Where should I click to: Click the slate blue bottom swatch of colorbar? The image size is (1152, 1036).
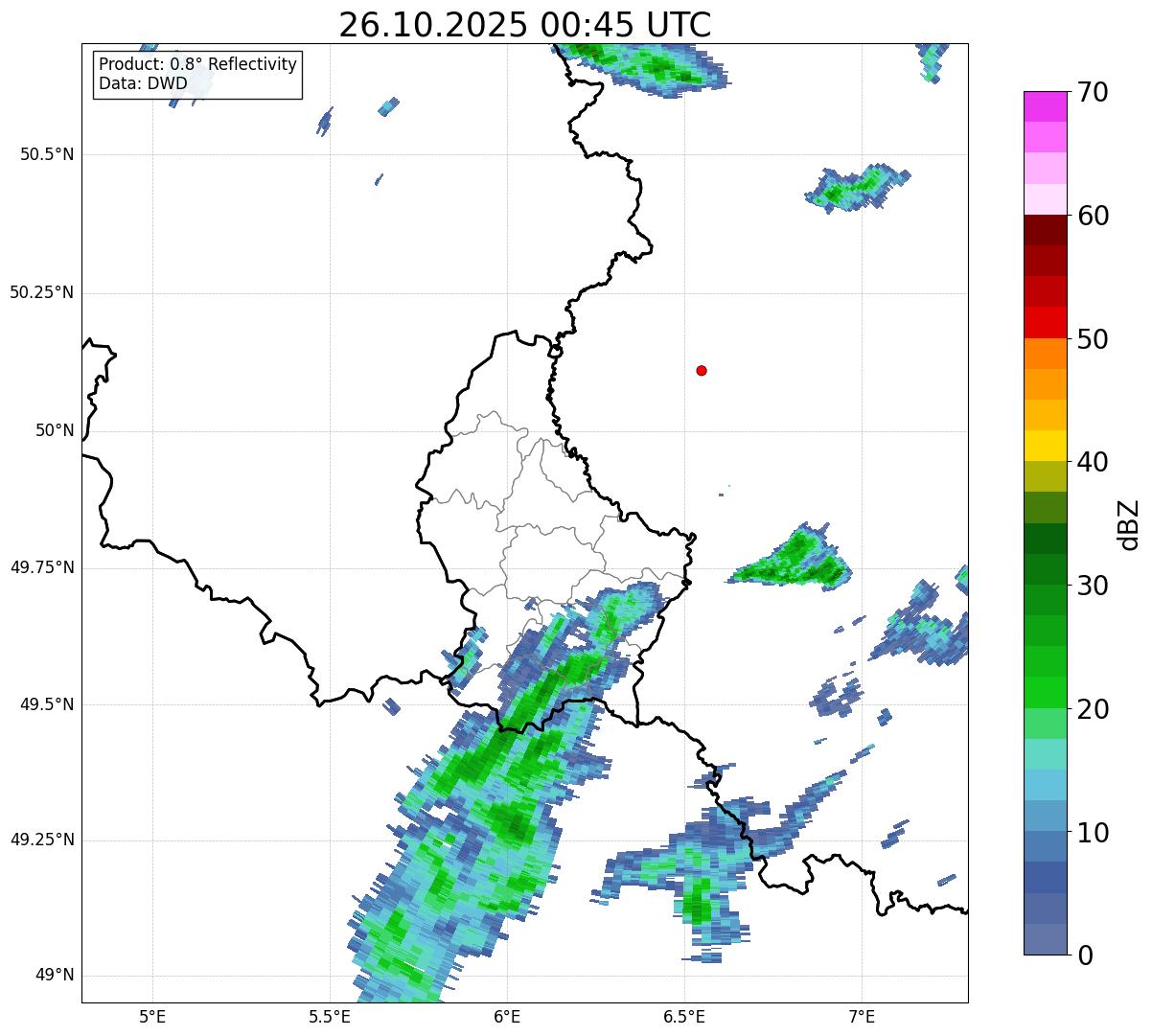[x=1046, y=939]
